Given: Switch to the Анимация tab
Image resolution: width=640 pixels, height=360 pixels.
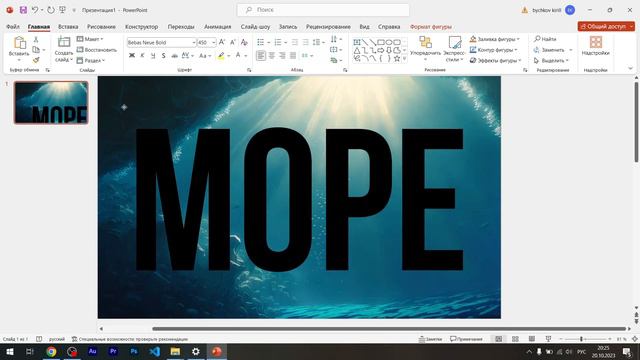Looking at the screenshot, I should 218,27.
